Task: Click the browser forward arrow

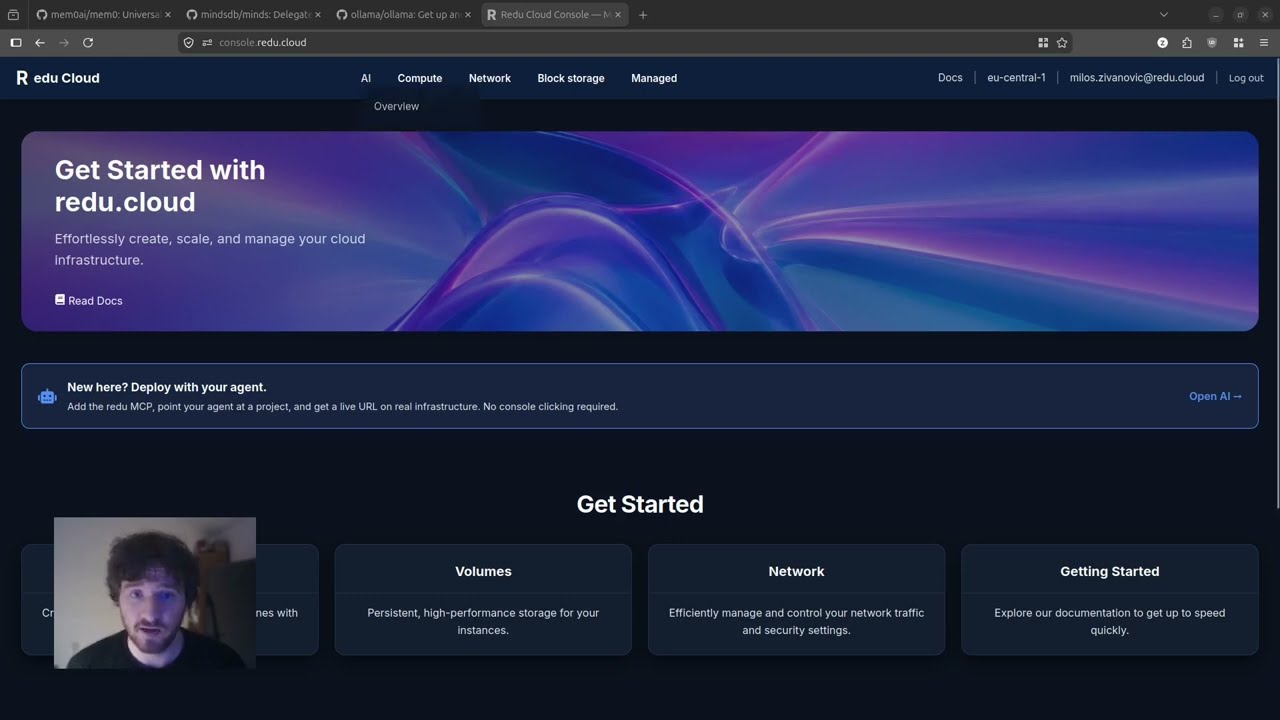Action: pos(64,43)
